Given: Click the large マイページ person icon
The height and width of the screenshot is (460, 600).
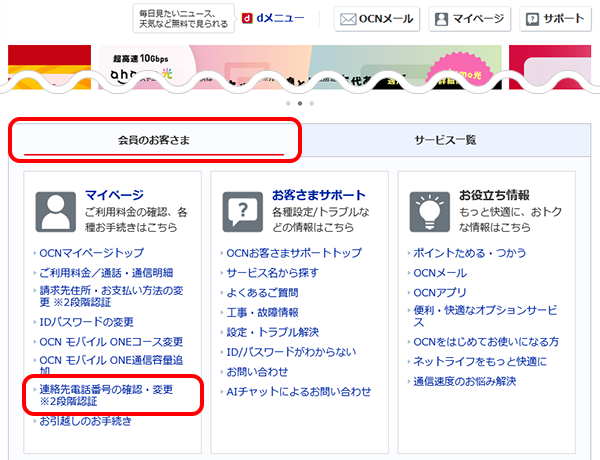Looking at the screenshot, I should (x=55, y=212).
